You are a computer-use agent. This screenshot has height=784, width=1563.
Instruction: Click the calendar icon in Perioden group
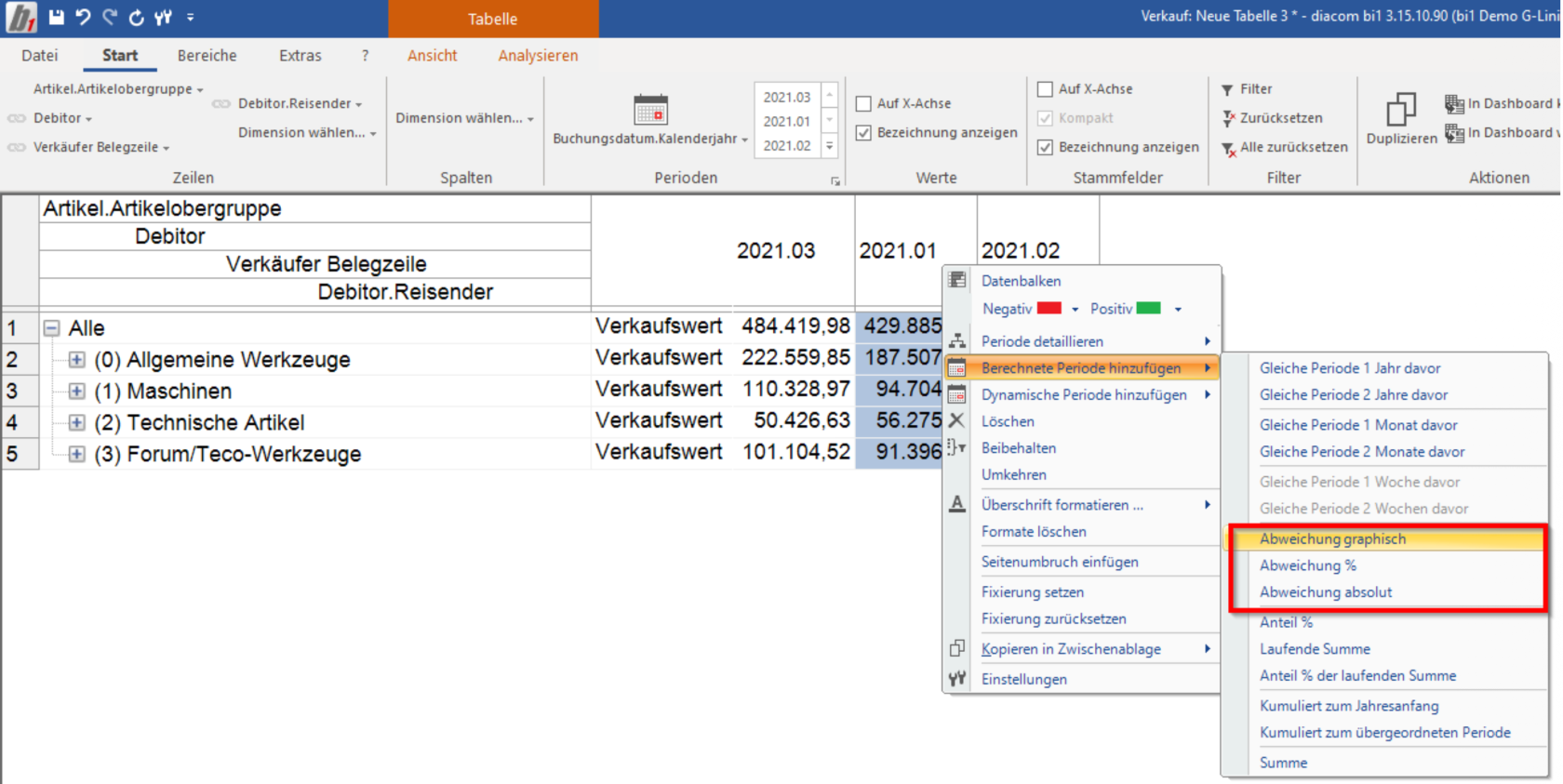tap(650, 110)
